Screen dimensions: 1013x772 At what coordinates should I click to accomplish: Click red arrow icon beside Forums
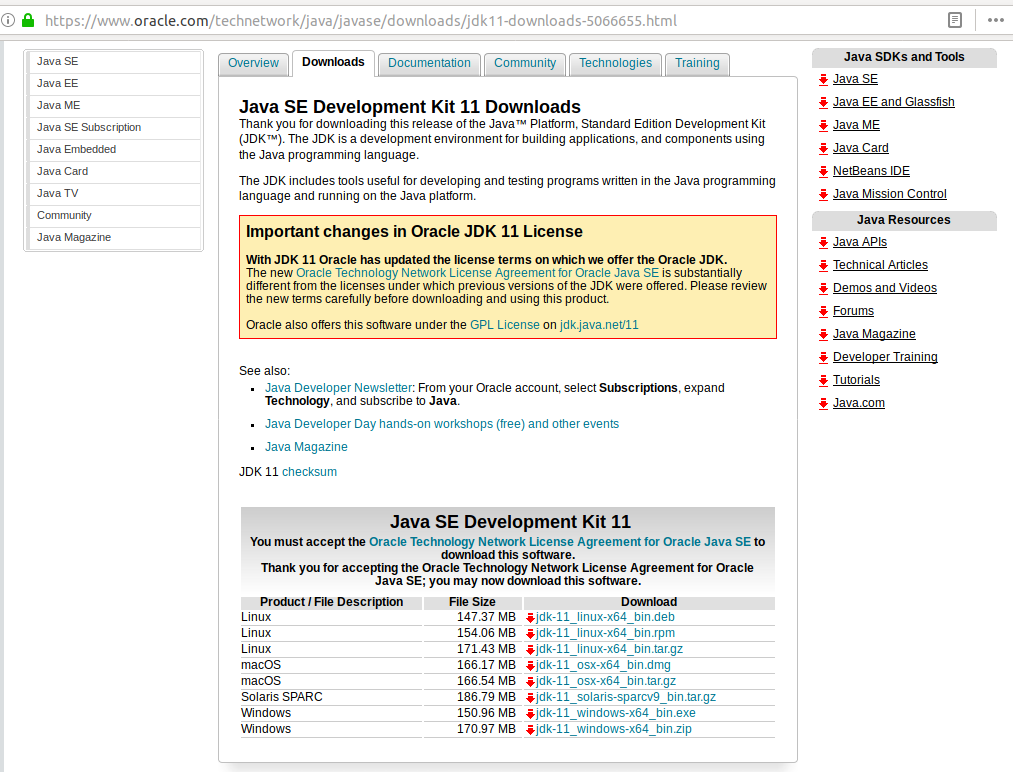click(823, 312)
